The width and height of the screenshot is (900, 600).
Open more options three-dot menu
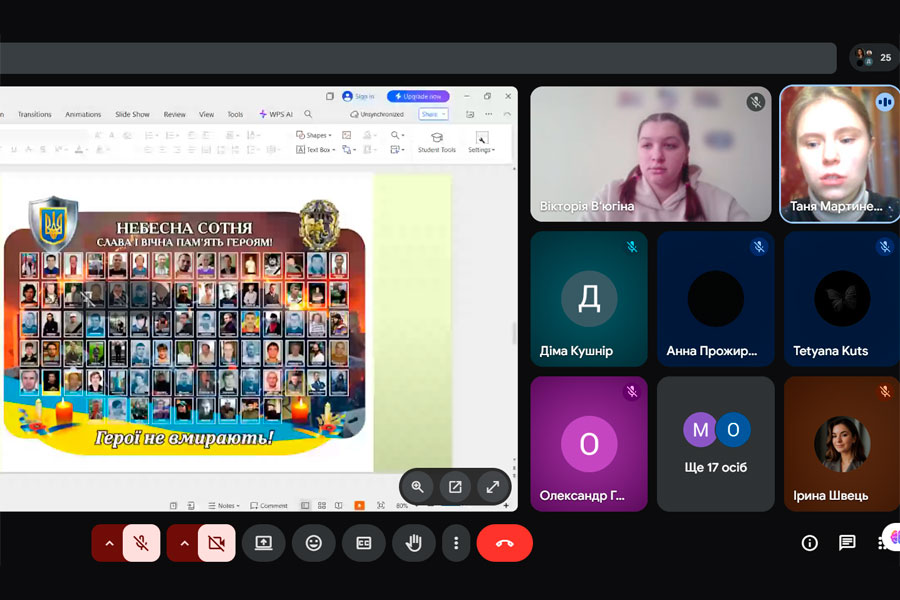pyautogui.click(x=456, y=543)
